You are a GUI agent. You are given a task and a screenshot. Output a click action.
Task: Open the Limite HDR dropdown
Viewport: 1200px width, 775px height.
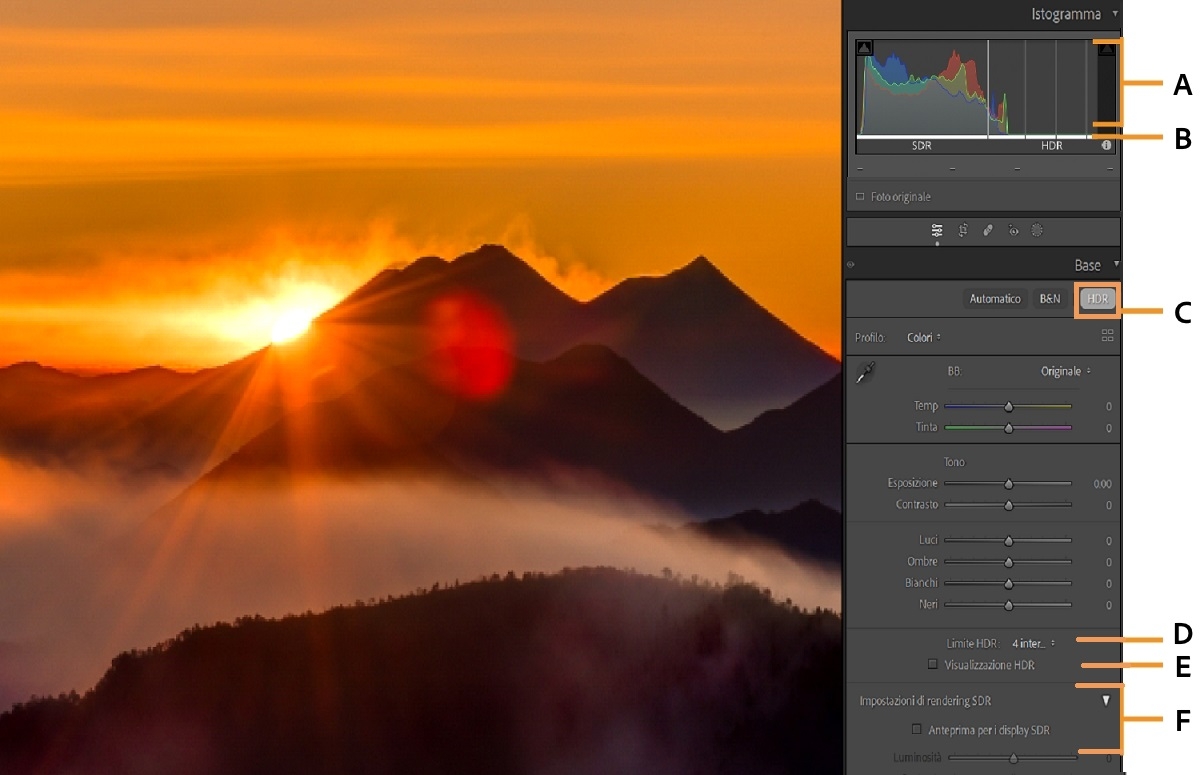point(1033,643)
